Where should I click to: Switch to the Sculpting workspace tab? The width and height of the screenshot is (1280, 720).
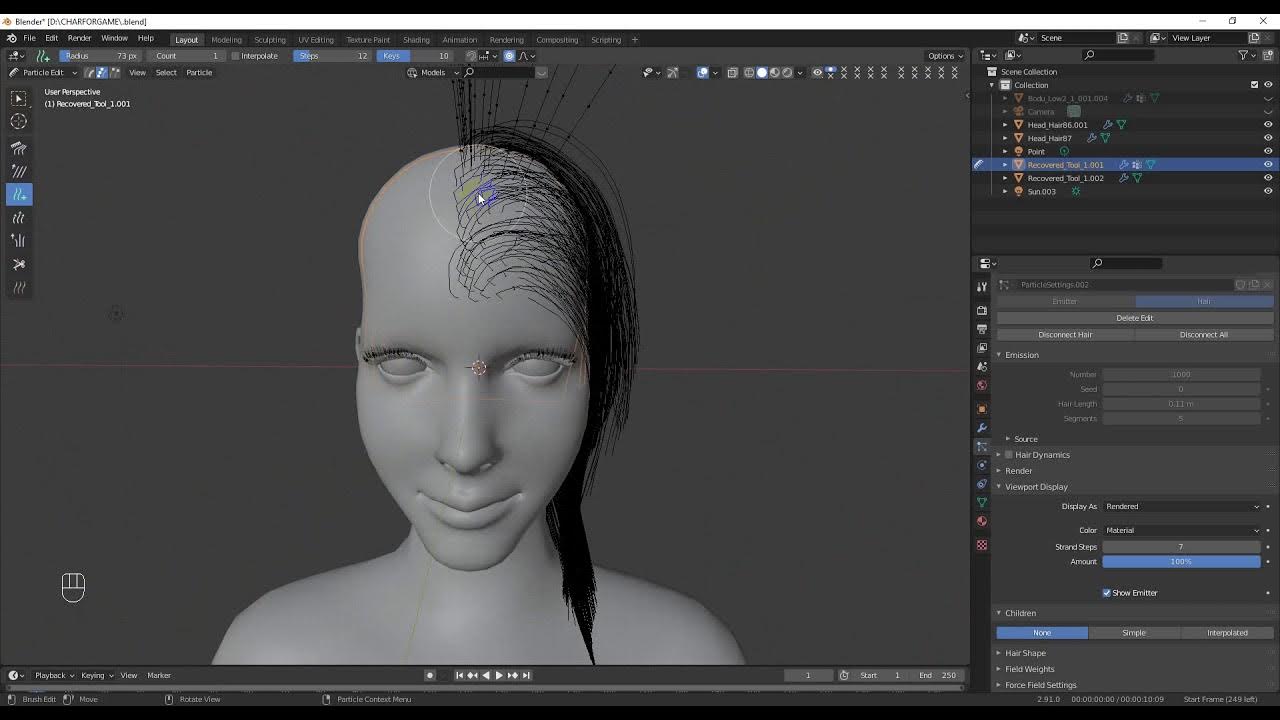(269, 40)
